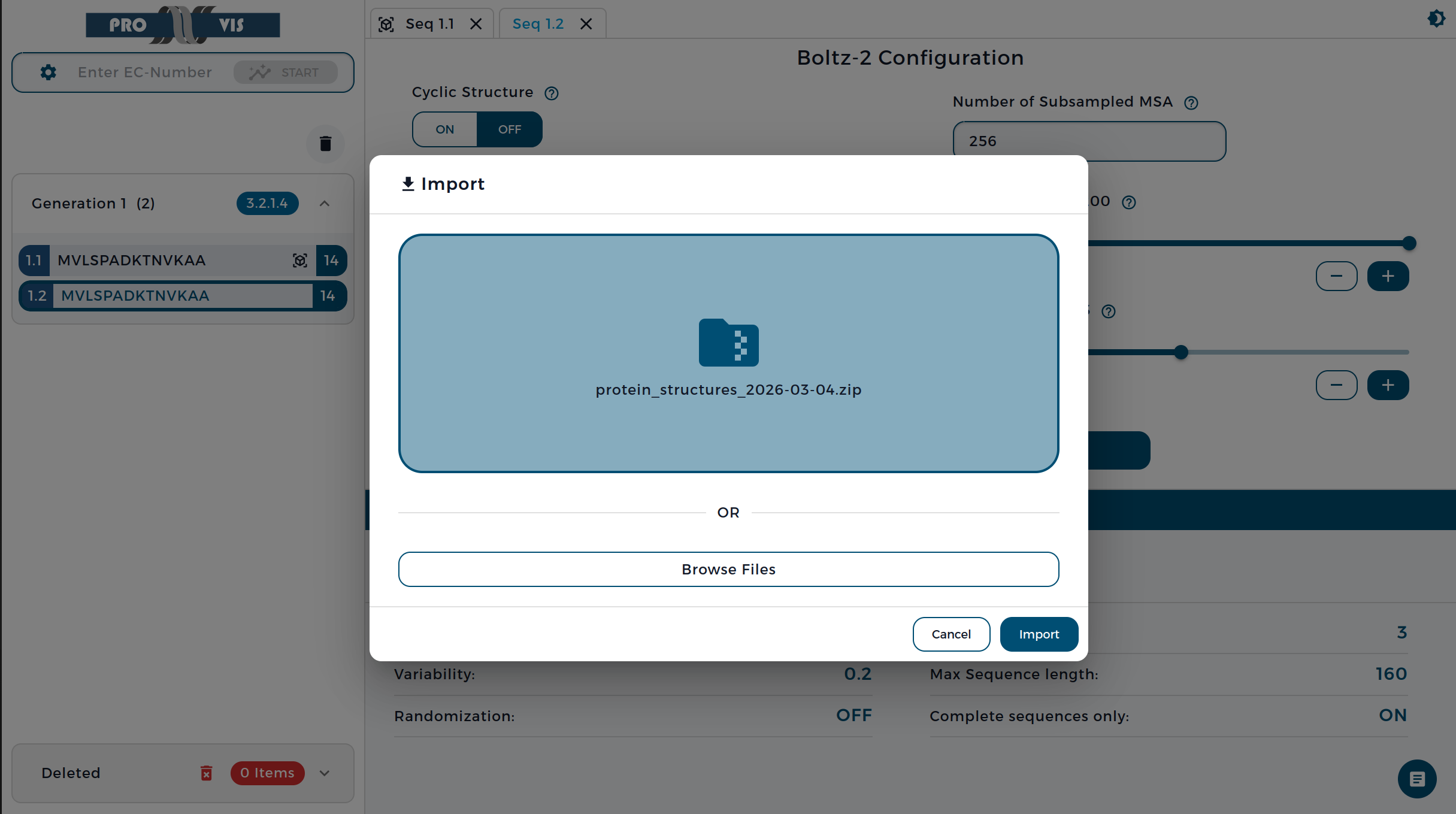The height and width of the screenshot is (814, 1456).
Task: Select sequence 1.1 MVLSPADKTNVKAA
Action: [183, 261]
